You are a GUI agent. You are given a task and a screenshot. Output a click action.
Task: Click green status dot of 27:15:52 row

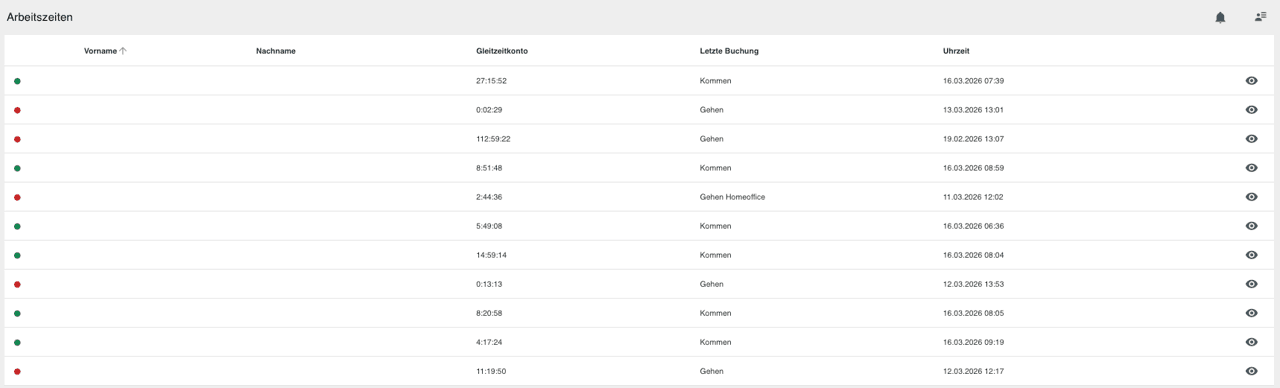point(17,81)
